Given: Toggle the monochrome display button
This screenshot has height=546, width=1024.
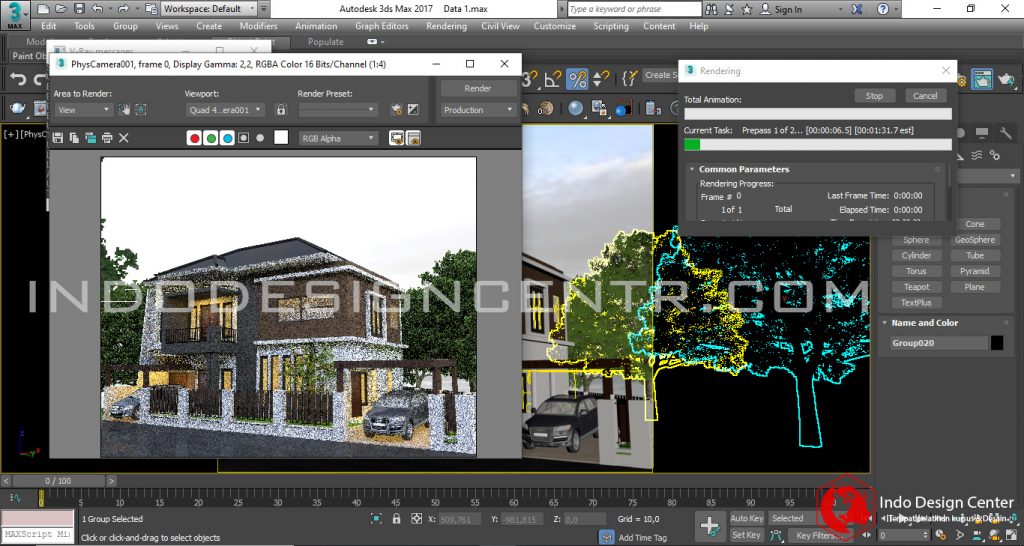Looking at the screenshot, I should tap(260, 138).
